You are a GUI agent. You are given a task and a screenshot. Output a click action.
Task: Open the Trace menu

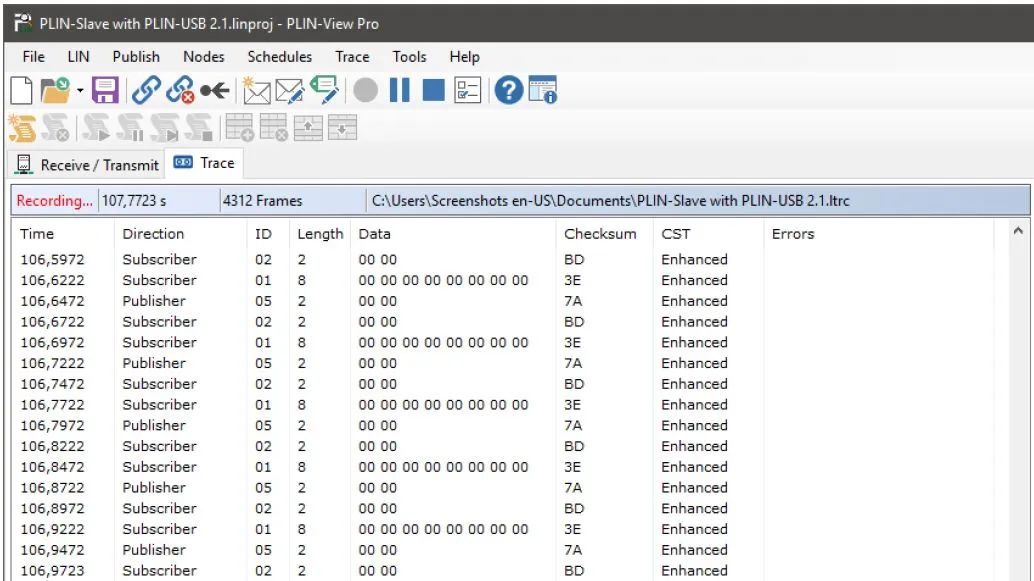pyautogui.click(x=352, y=57)
